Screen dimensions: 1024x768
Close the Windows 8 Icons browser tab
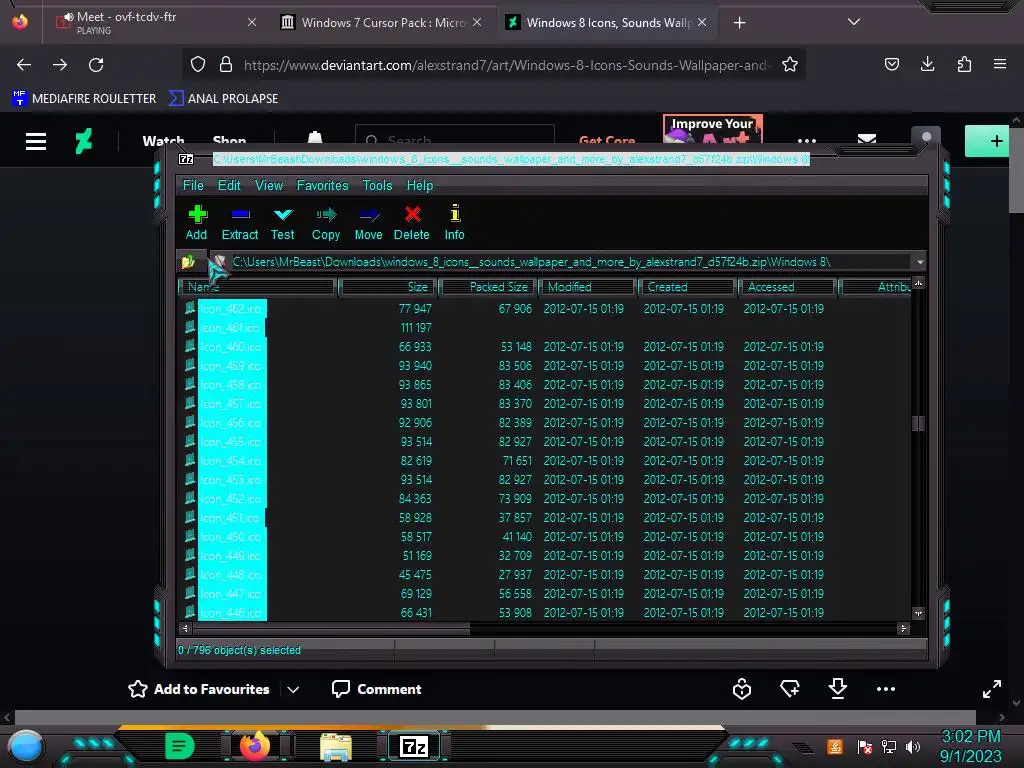[x=702, y=22]
